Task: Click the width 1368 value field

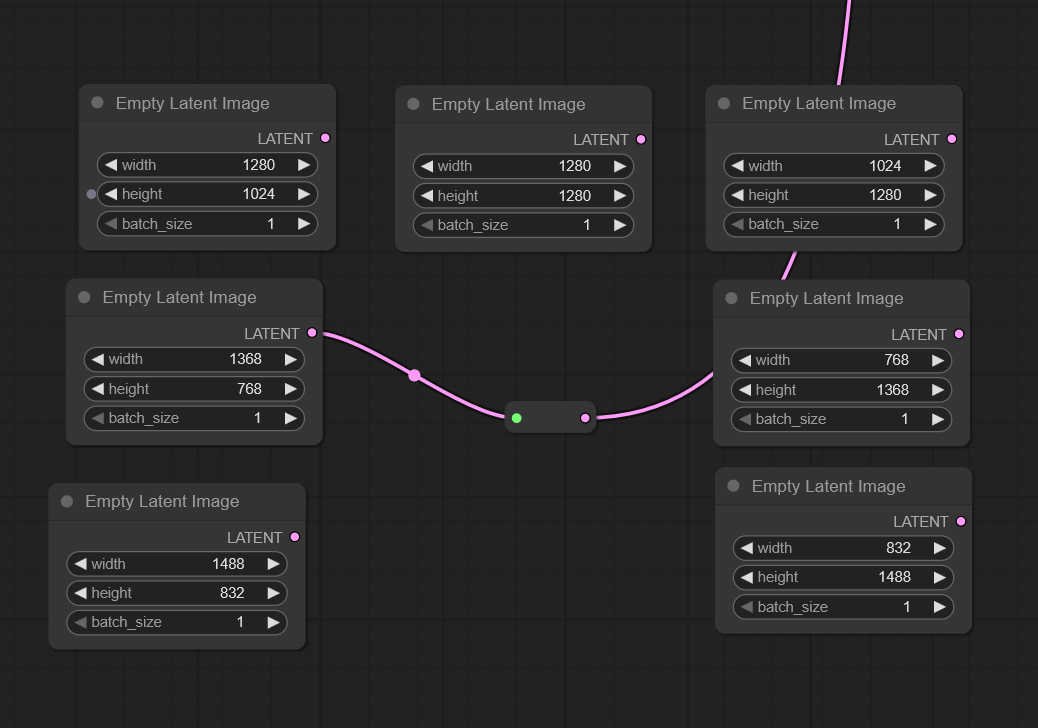Action: tap(194, 359)
